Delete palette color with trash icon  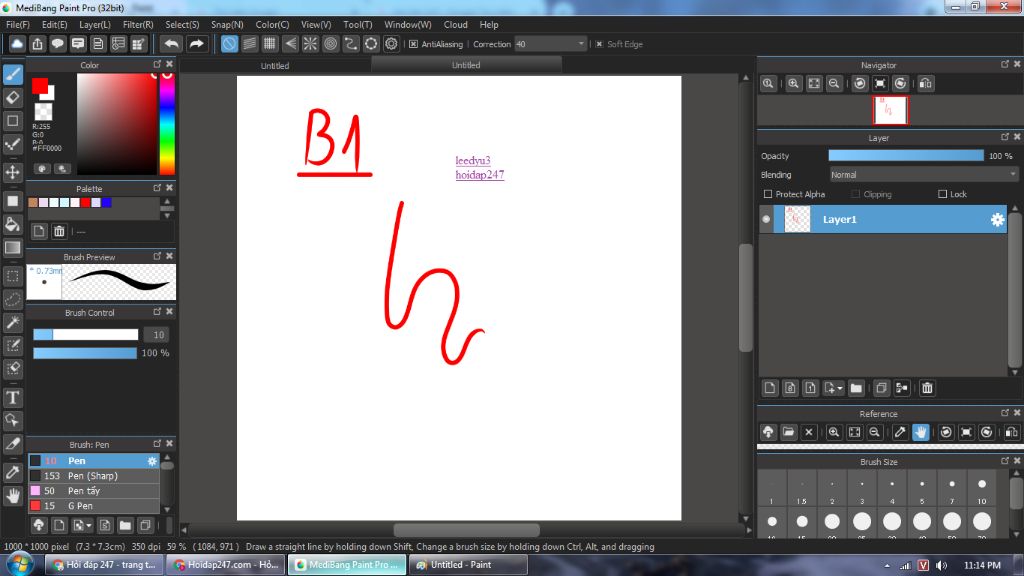[x=59, y=231]
